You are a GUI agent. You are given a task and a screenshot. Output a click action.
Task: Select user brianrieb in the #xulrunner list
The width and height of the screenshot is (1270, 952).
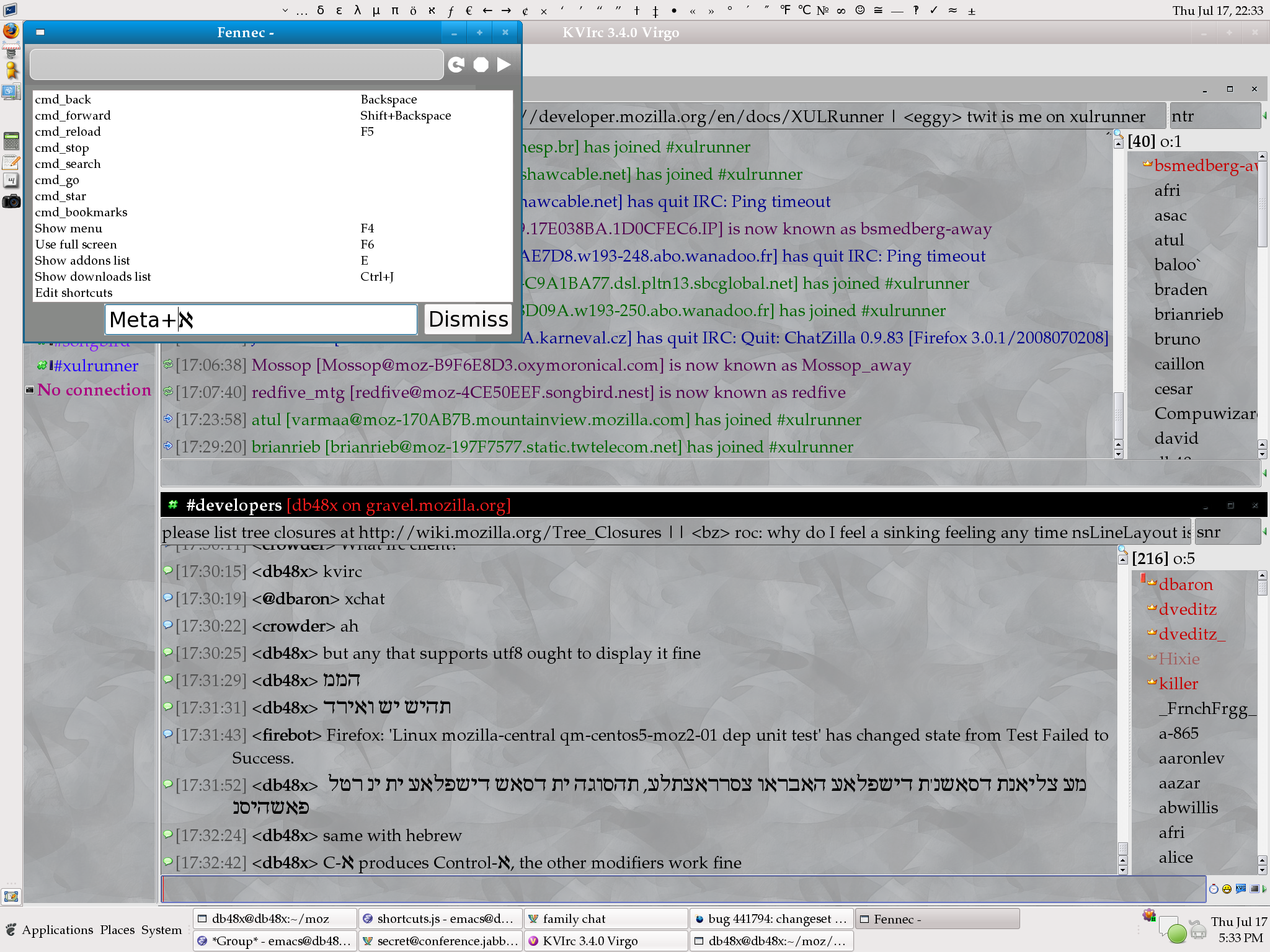tap(1189, 314)
